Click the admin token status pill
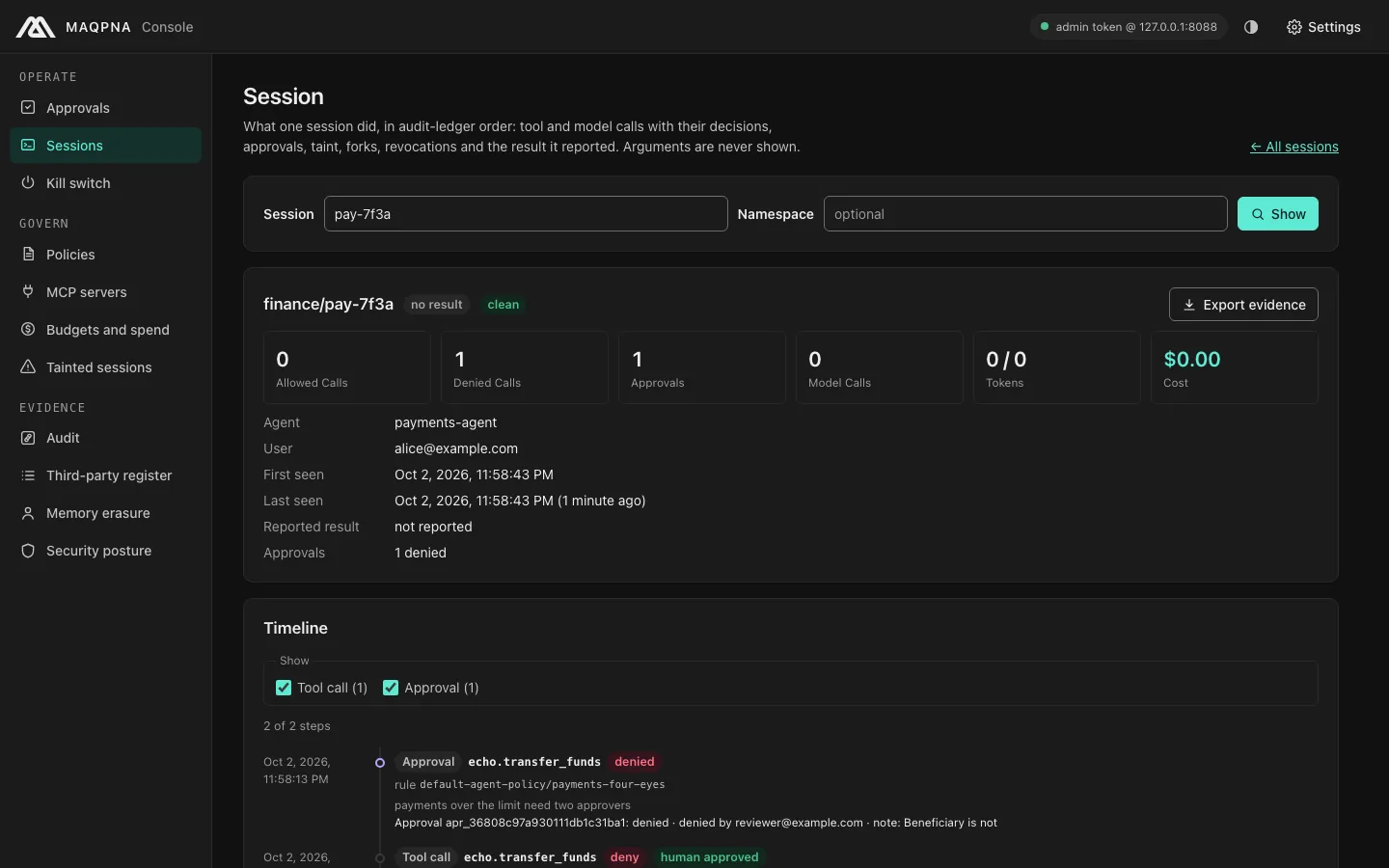 1129,27
